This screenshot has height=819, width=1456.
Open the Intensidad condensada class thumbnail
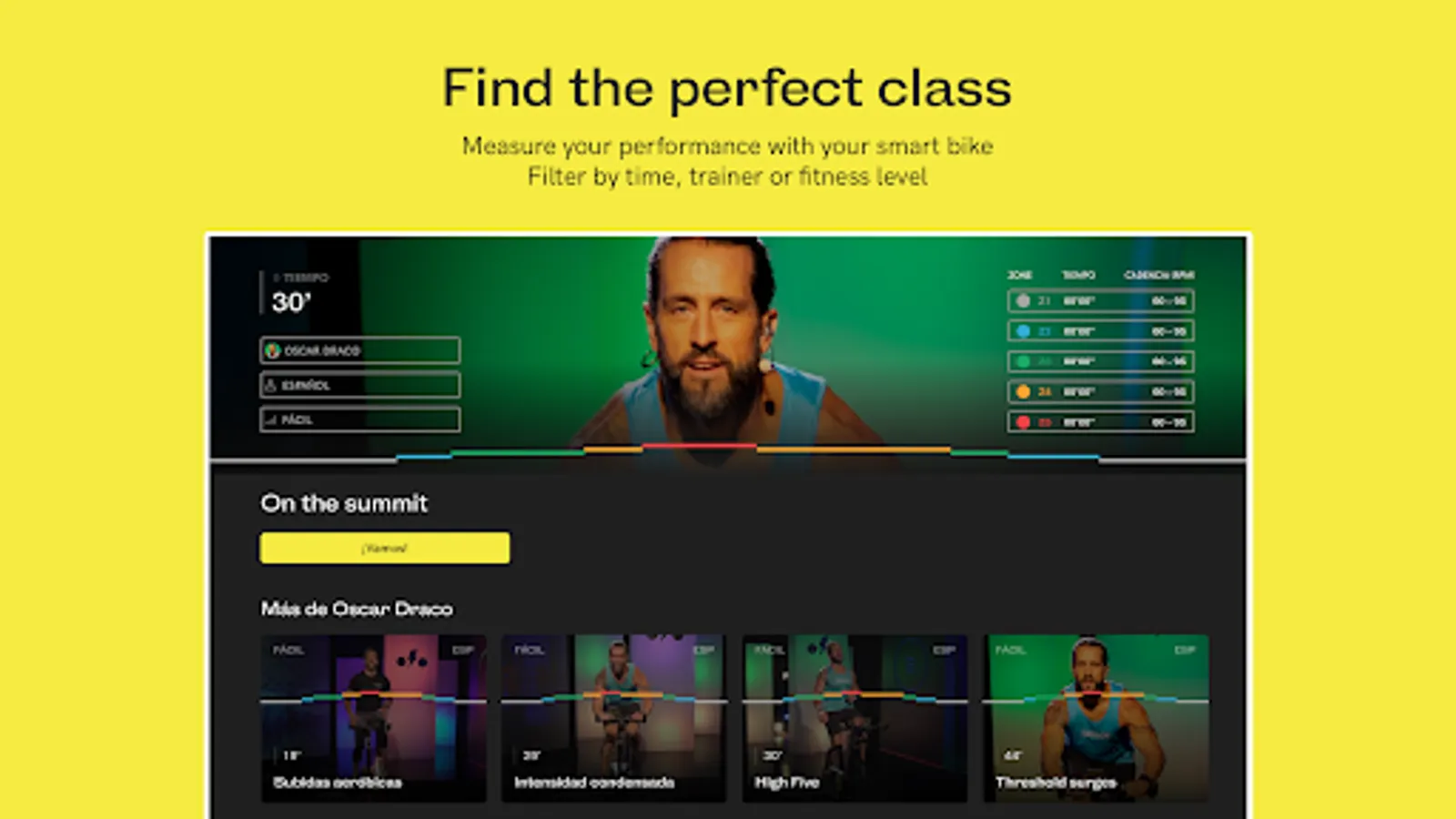tap(613, 718)
